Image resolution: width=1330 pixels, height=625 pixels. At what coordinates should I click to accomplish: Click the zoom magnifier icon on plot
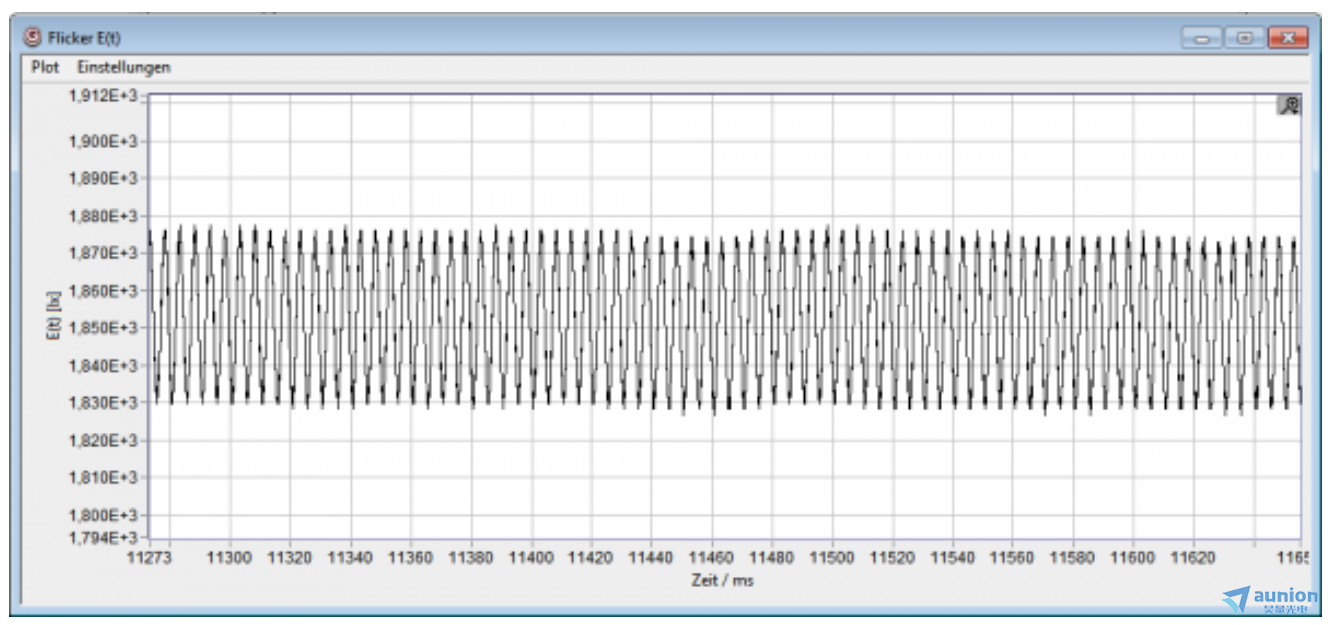(1289, 105)
